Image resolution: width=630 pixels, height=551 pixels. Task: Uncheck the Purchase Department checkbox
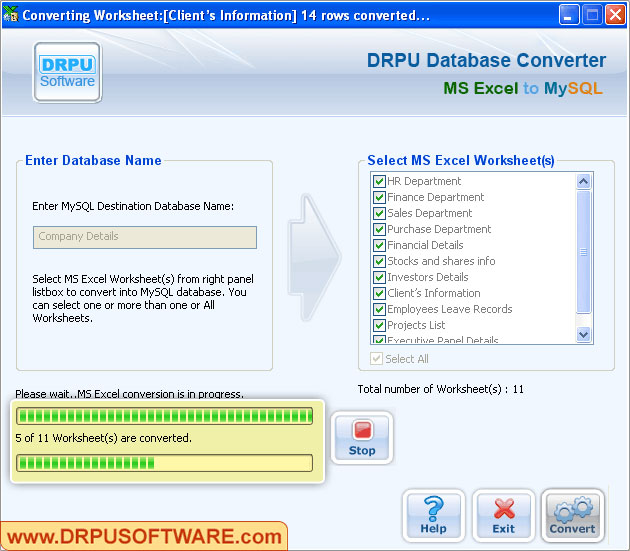pyautogui.click(x=379, y=229)
